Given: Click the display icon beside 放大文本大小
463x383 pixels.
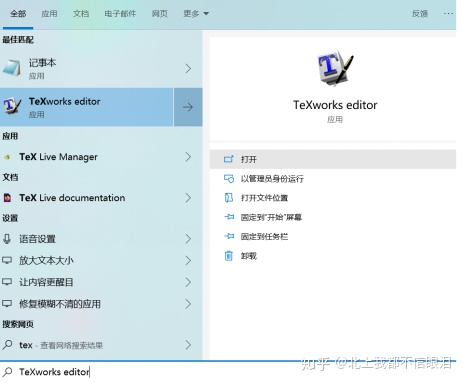Looking at the screenshot, I should click(7, 260).
